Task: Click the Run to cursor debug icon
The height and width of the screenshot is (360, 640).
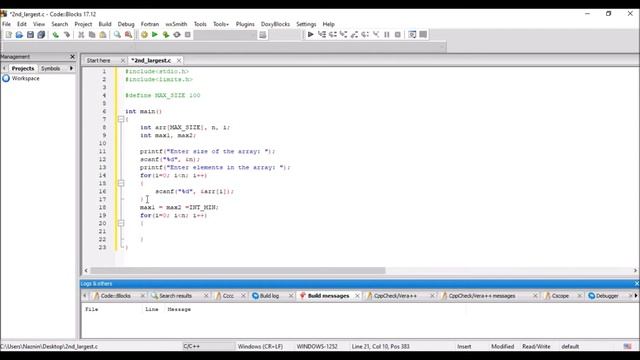Action: (x=322, y=35)
